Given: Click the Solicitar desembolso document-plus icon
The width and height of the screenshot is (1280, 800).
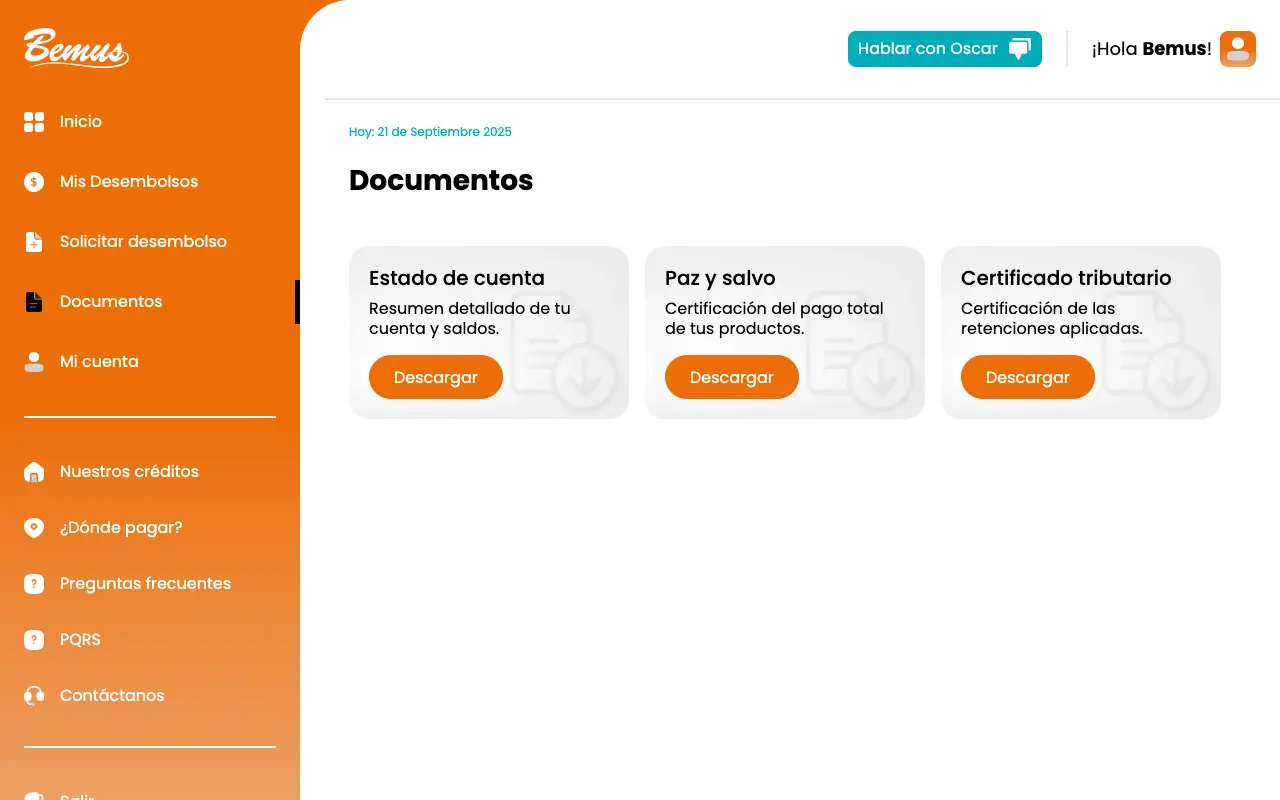Looking at the screenshot, I should [34, 242].
